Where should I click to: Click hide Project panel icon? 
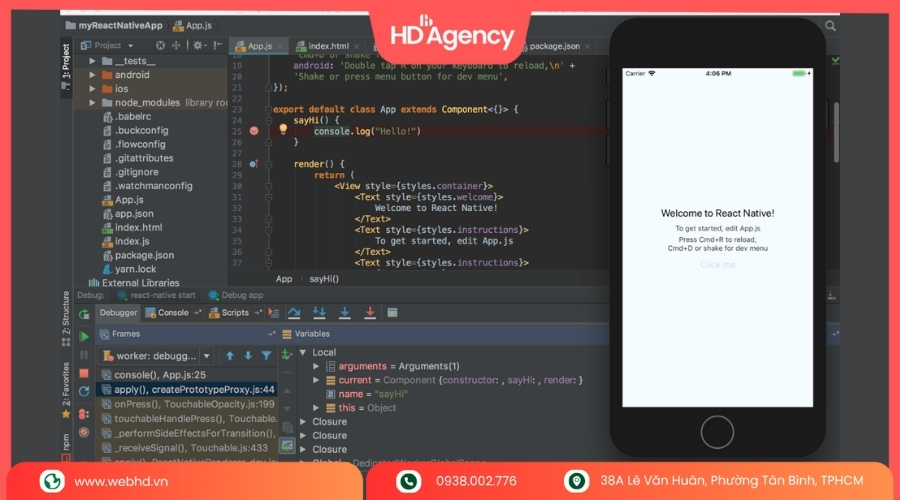218,45
